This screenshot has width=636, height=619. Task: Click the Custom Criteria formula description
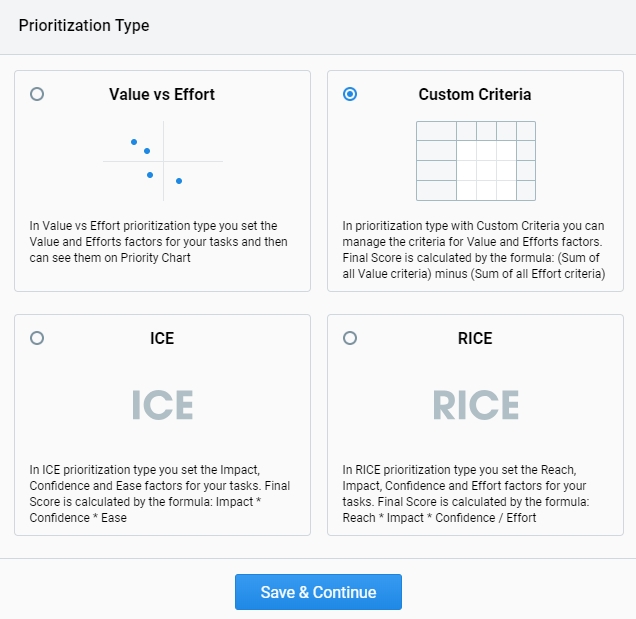click(474, 249)
